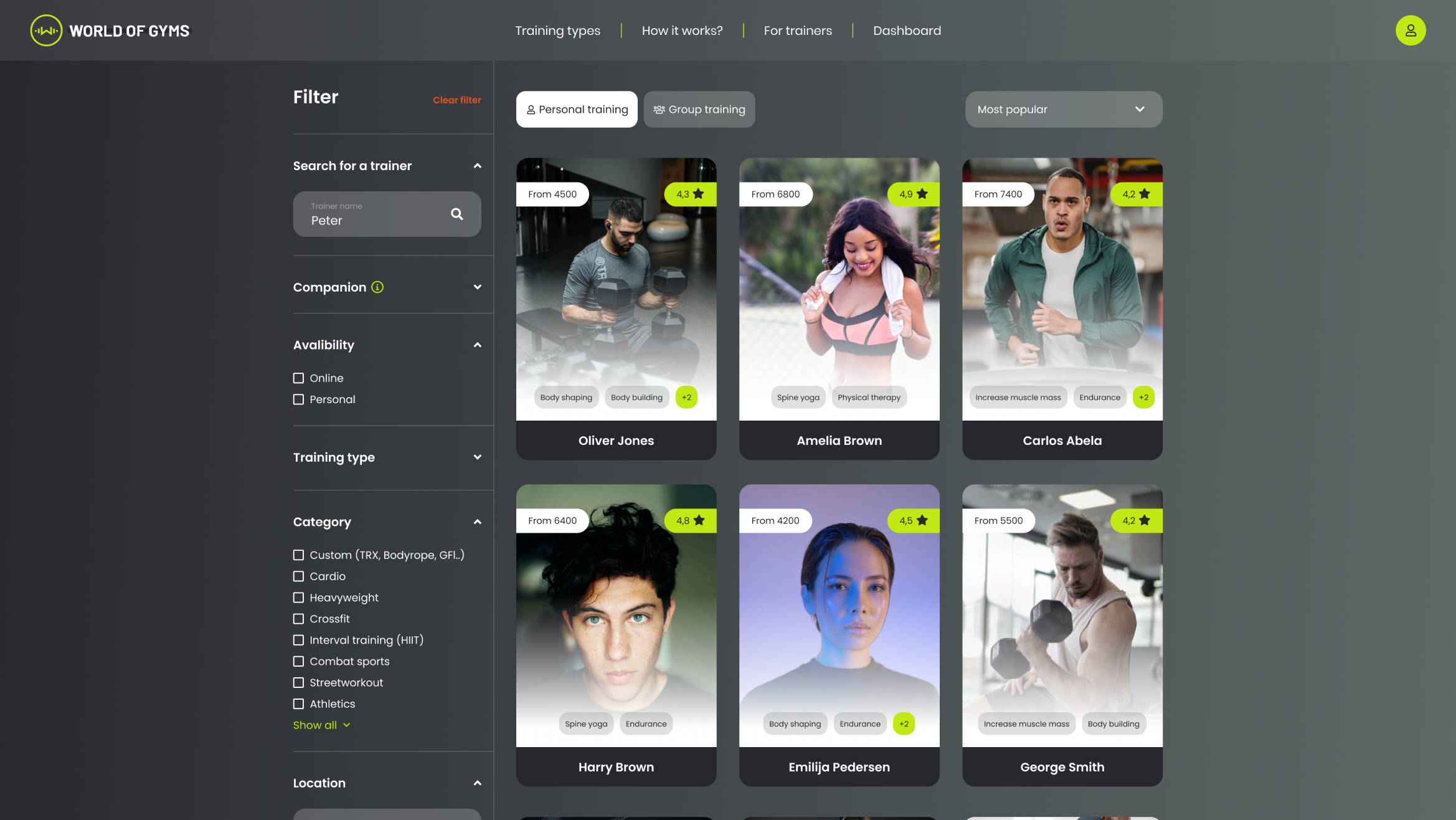Viewport: 1456px width, 820px height.
Task: Click Amelia Brown's 4,9 star rating badge
Action: point(913,194)
